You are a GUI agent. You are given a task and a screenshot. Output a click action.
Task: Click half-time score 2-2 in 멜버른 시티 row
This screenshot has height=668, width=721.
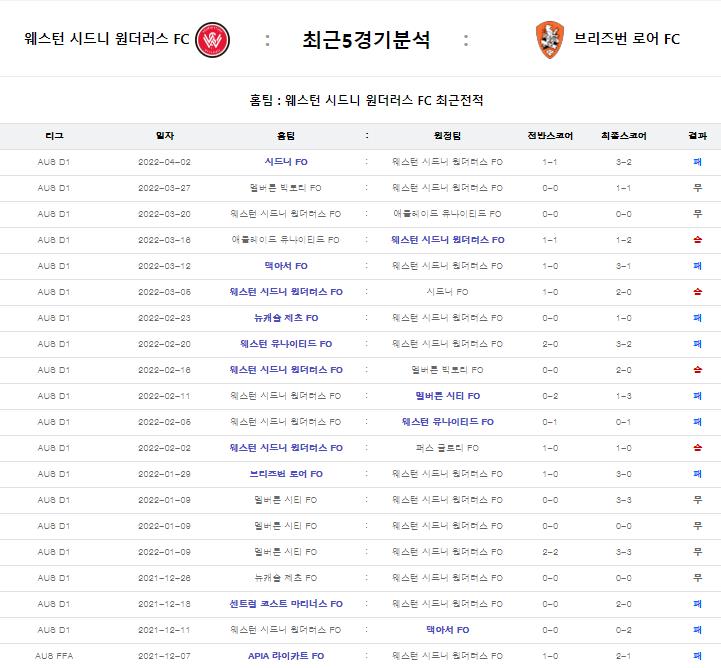[x=550, y=552]
